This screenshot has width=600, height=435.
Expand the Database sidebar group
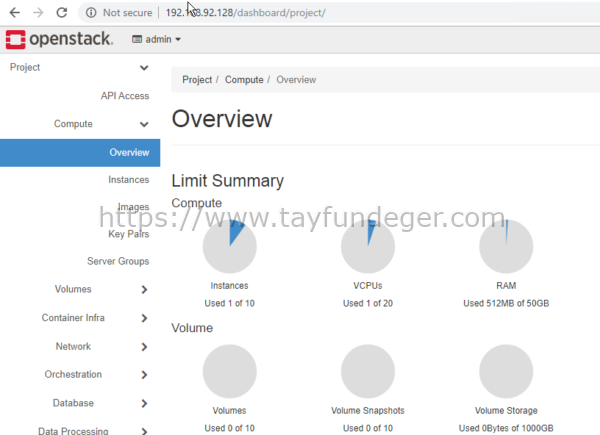pos(144,403)
